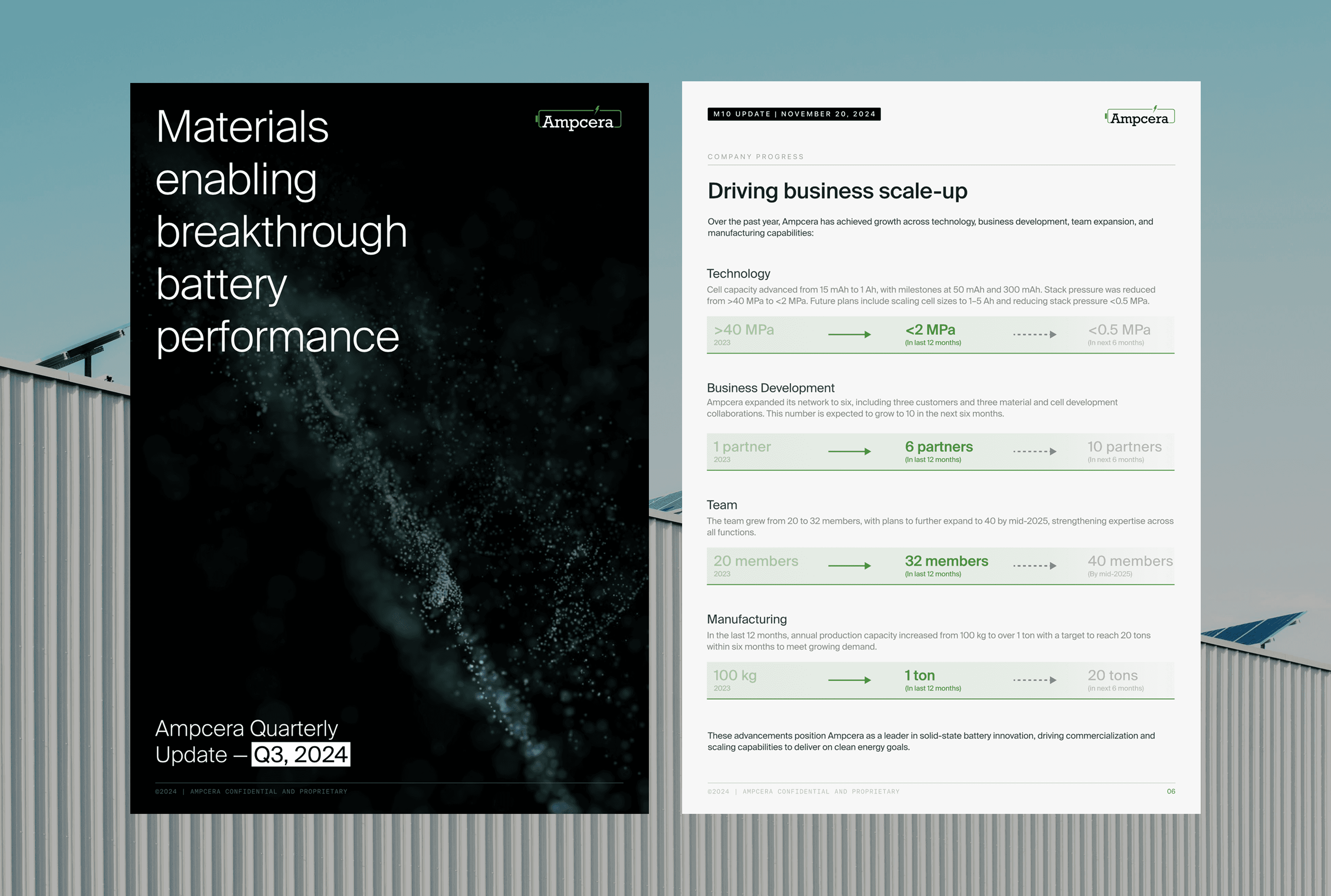Click the <2 MPa green value
This screenshot has width=1331, height=896.
930,330
